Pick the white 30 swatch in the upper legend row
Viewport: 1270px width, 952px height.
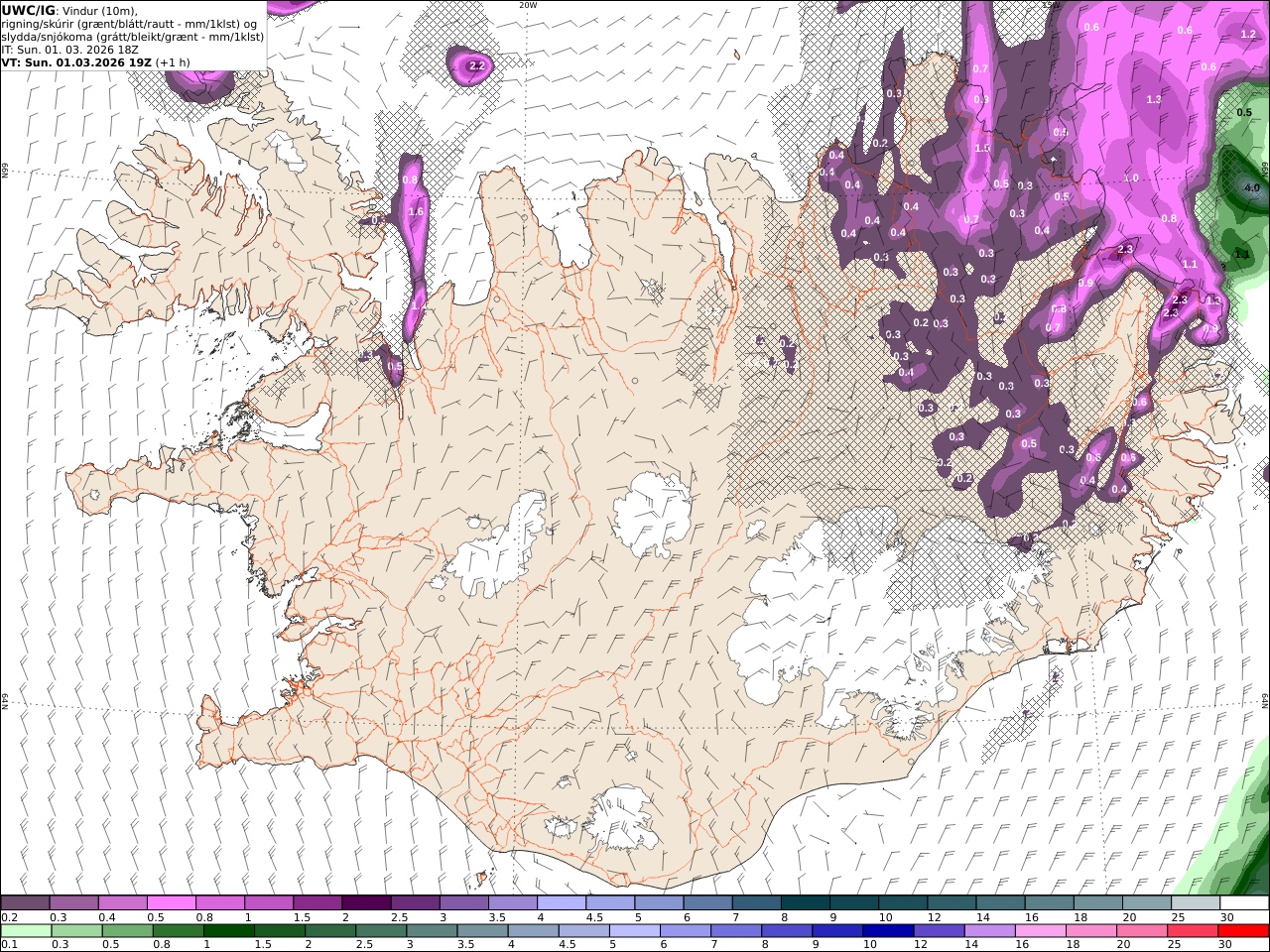click(1244, 903)
